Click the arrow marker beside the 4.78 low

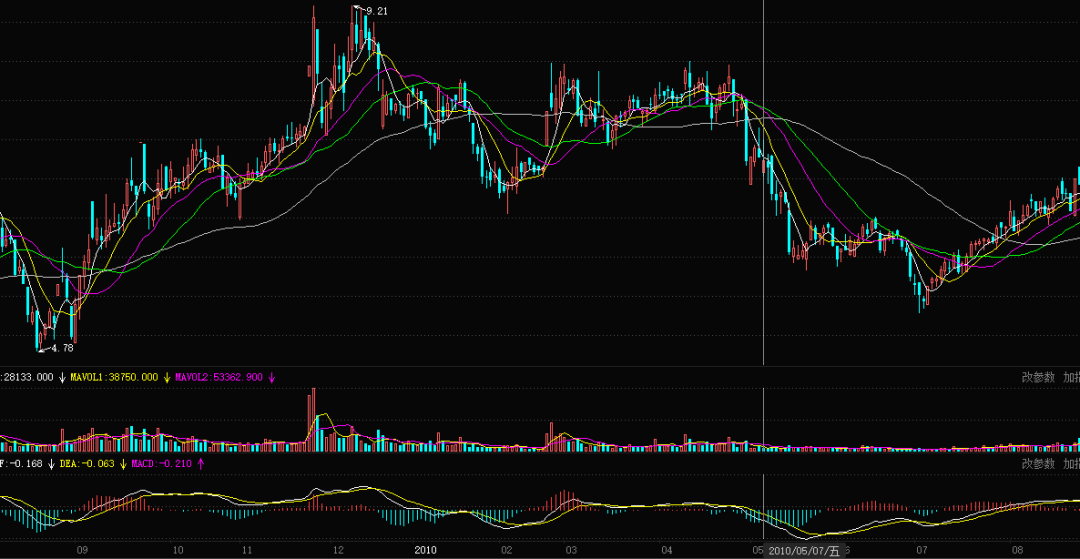click(x=43, y=348)
